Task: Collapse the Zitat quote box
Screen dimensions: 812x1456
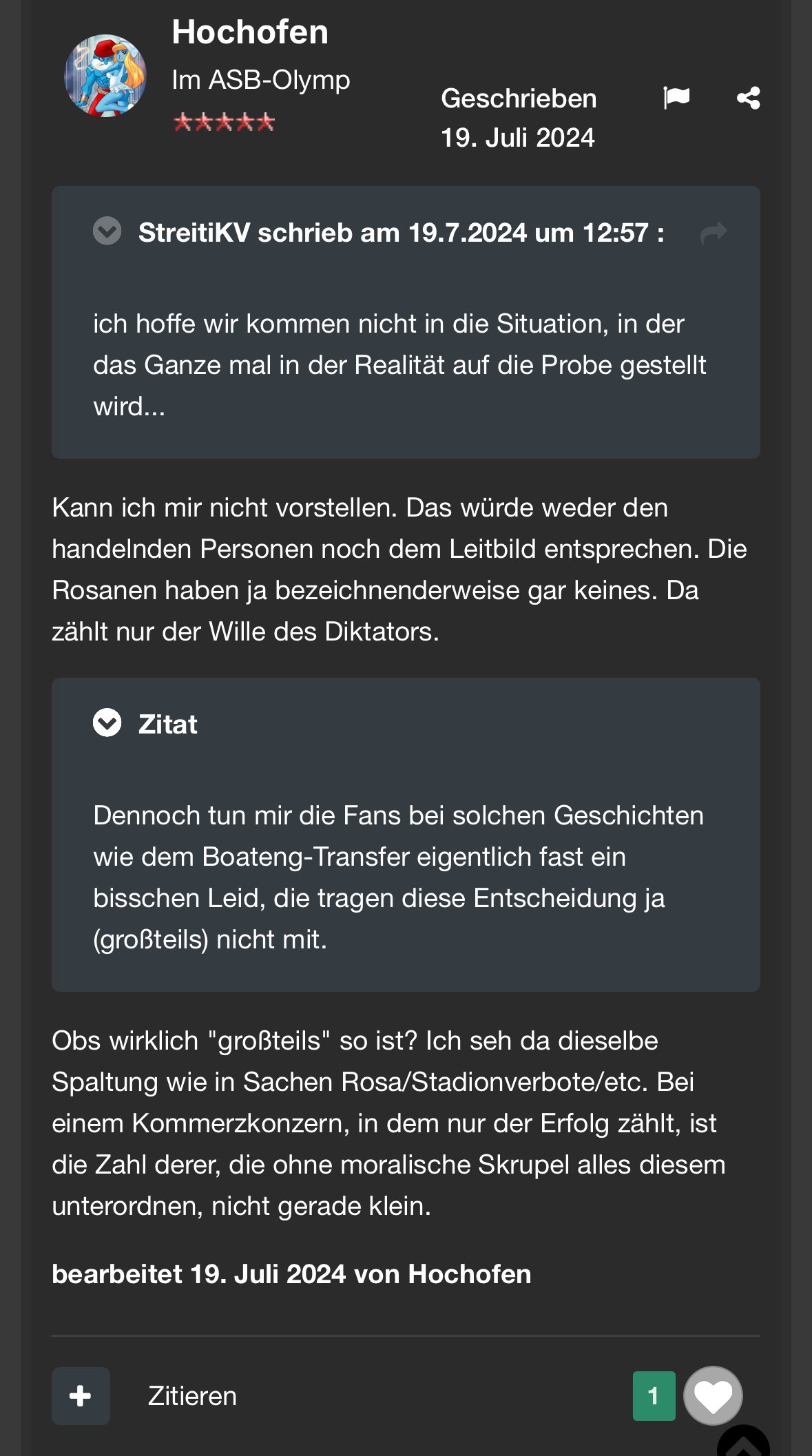Action: [x=107, y=722]
